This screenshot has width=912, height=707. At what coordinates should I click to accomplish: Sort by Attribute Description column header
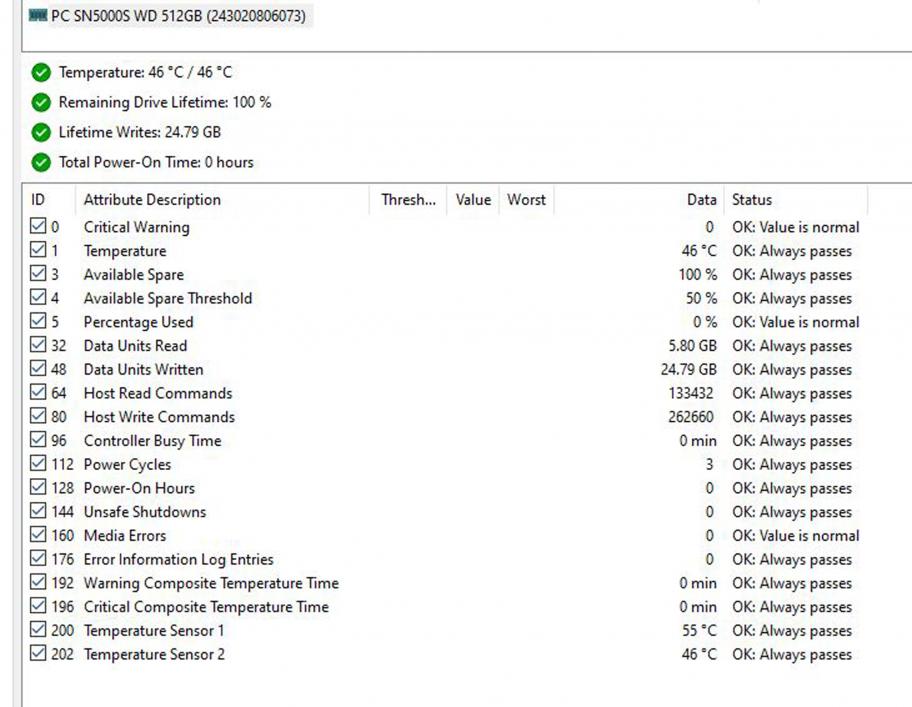152,200
